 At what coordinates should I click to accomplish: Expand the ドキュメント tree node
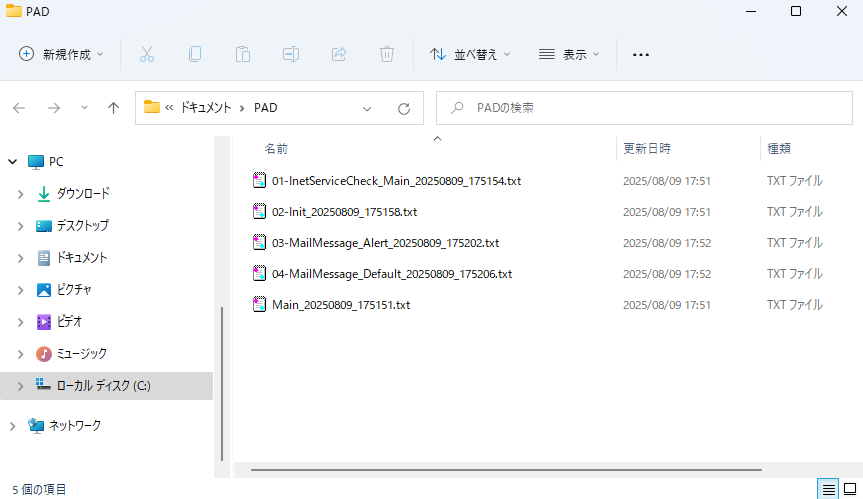click(20, 258)
